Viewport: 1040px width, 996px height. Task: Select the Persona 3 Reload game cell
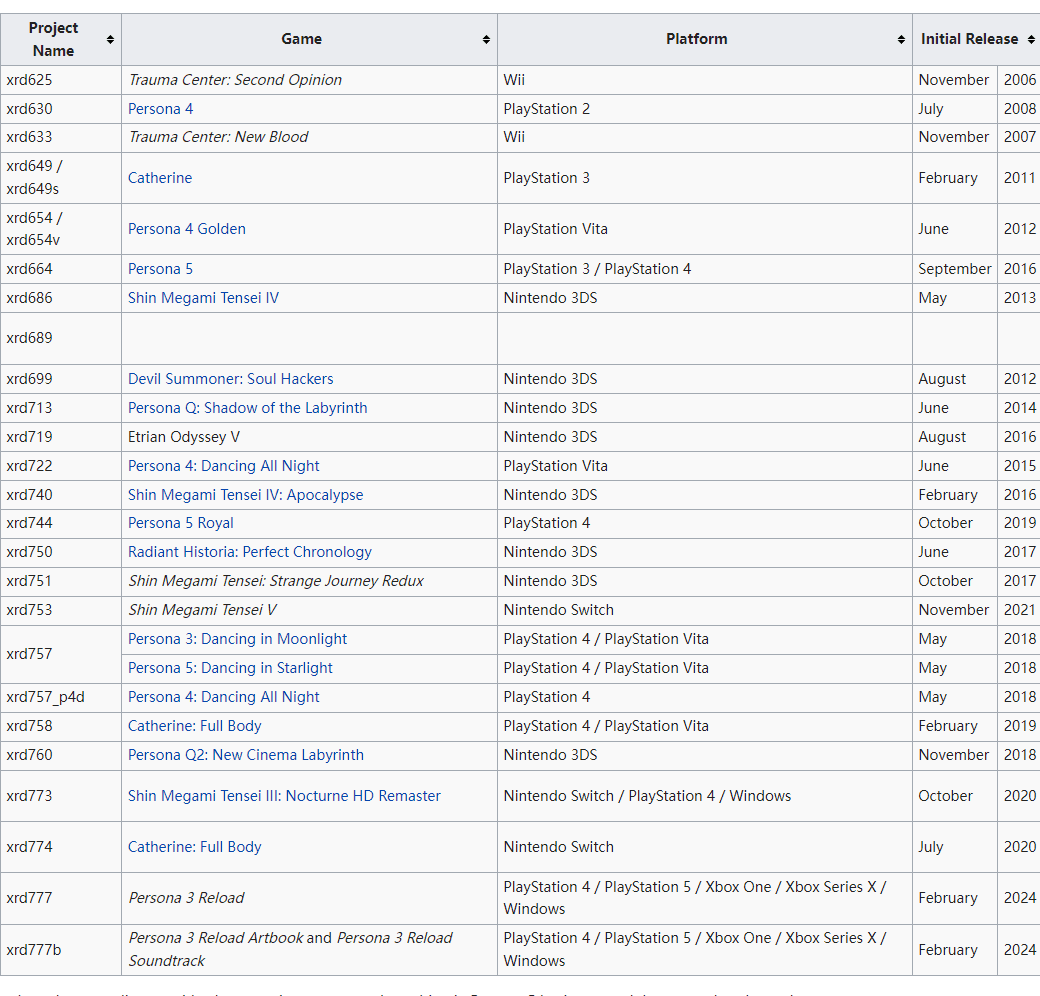coord(309,898)
